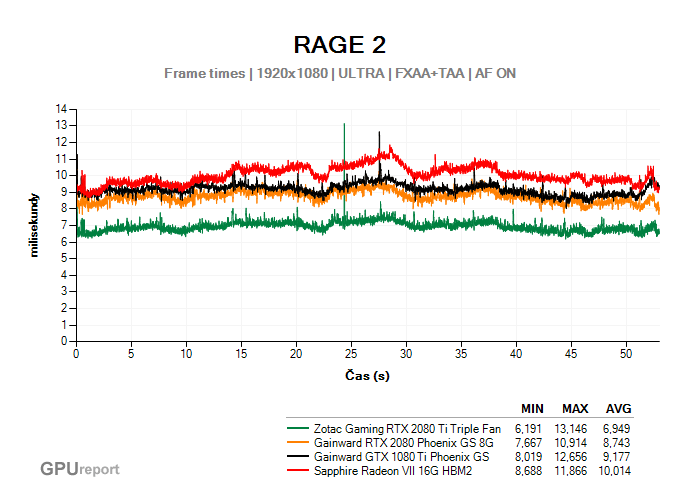Screen dimensions: 680x500
Task: Click the orange legend swatch for Gainward RTX 2080
Action: pos(298,442)
